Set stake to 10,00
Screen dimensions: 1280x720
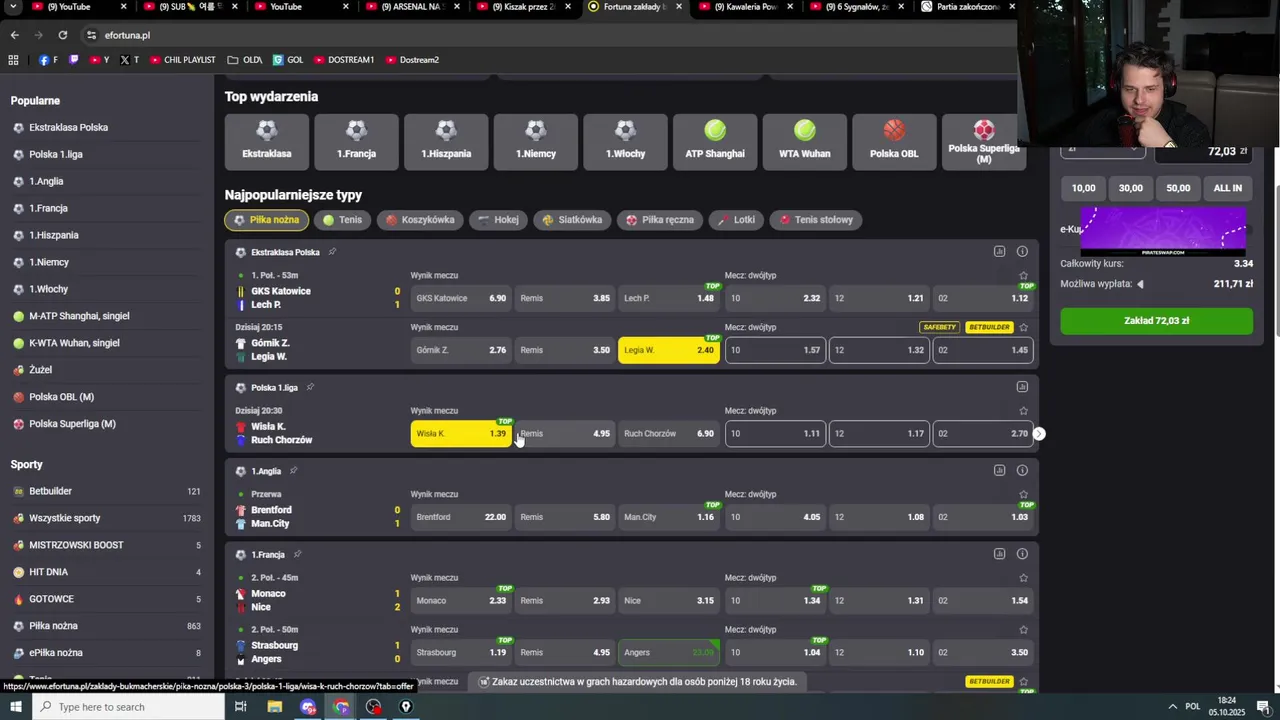[1083, 188]
